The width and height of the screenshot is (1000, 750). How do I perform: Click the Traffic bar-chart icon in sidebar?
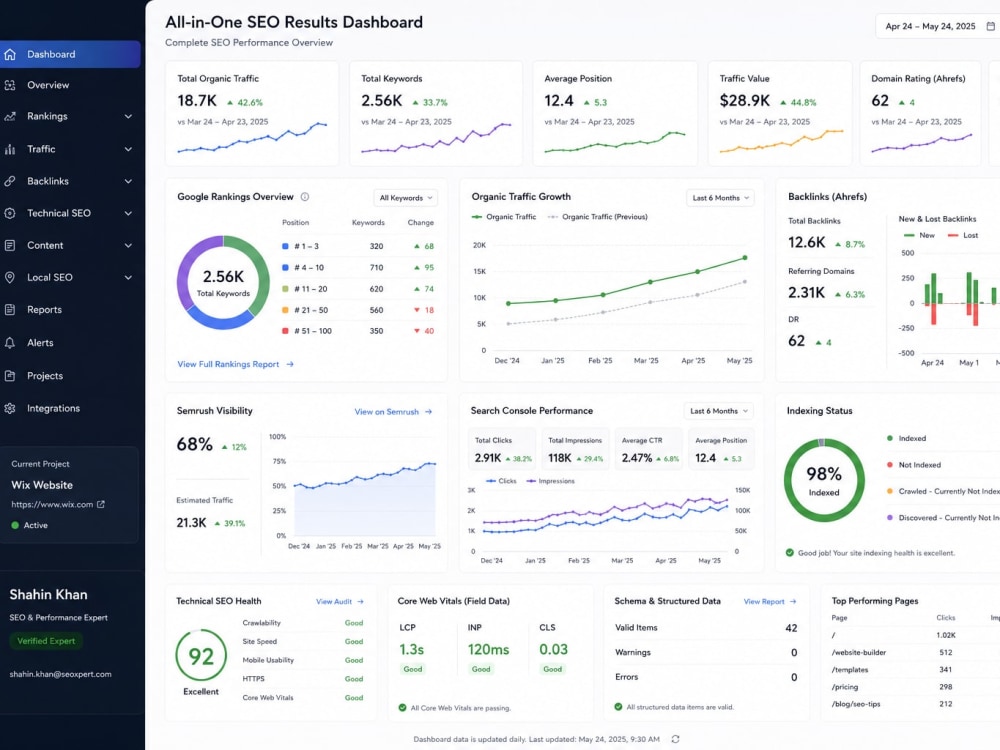tap(10, 149)
